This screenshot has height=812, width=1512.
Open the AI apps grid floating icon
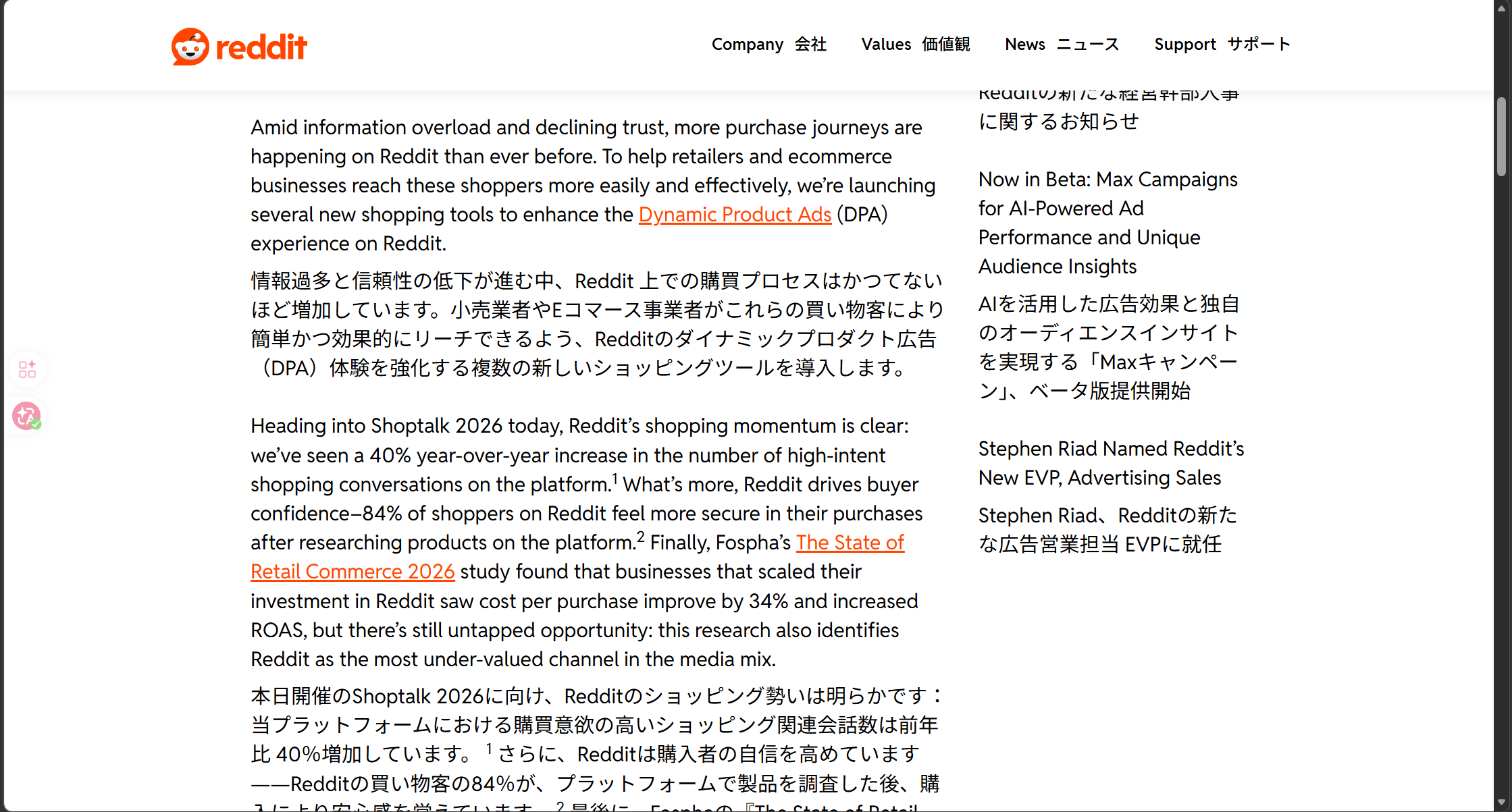tap(27, 369)
